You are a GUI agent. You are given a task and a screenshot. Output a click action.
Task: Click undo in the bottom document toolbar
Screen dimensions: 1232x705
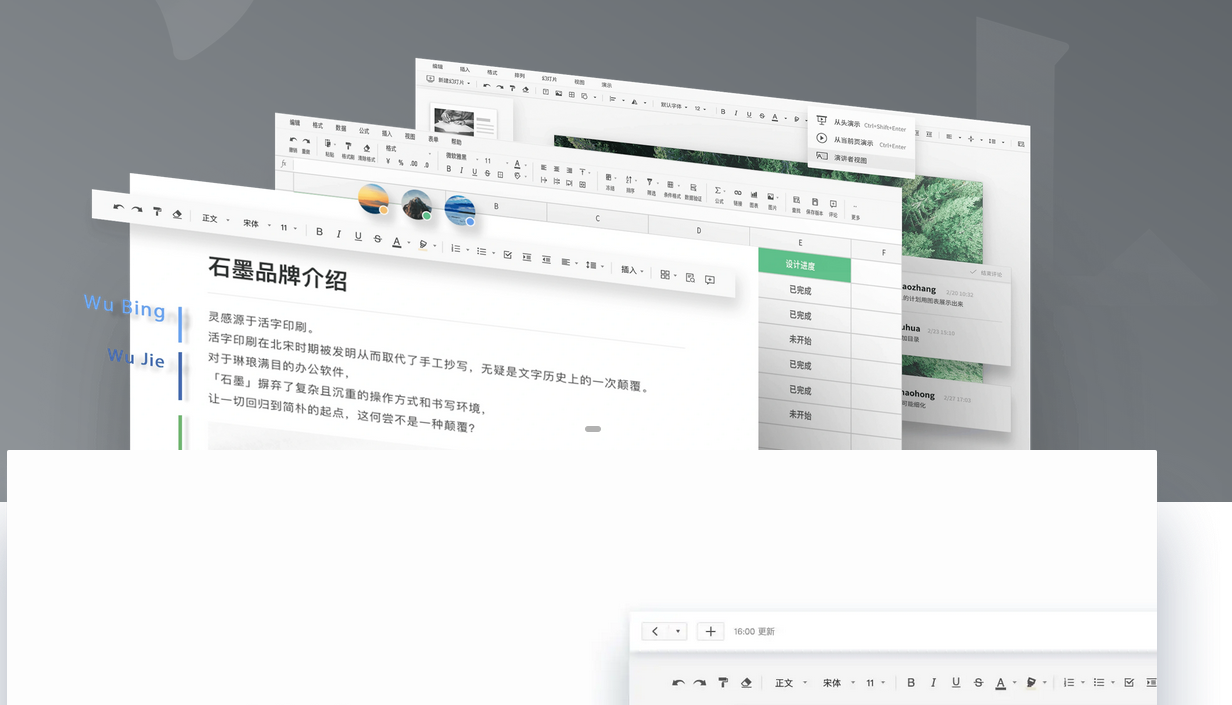tap(678, 682)
